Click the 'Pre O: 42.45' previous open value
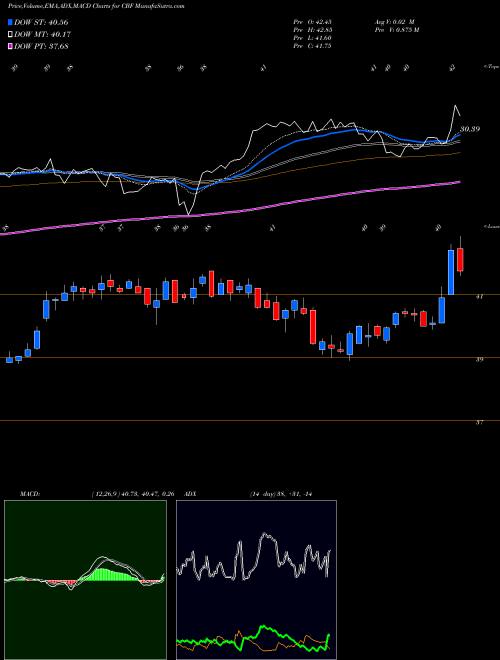500x660 pixels. [x=313, y=22]
